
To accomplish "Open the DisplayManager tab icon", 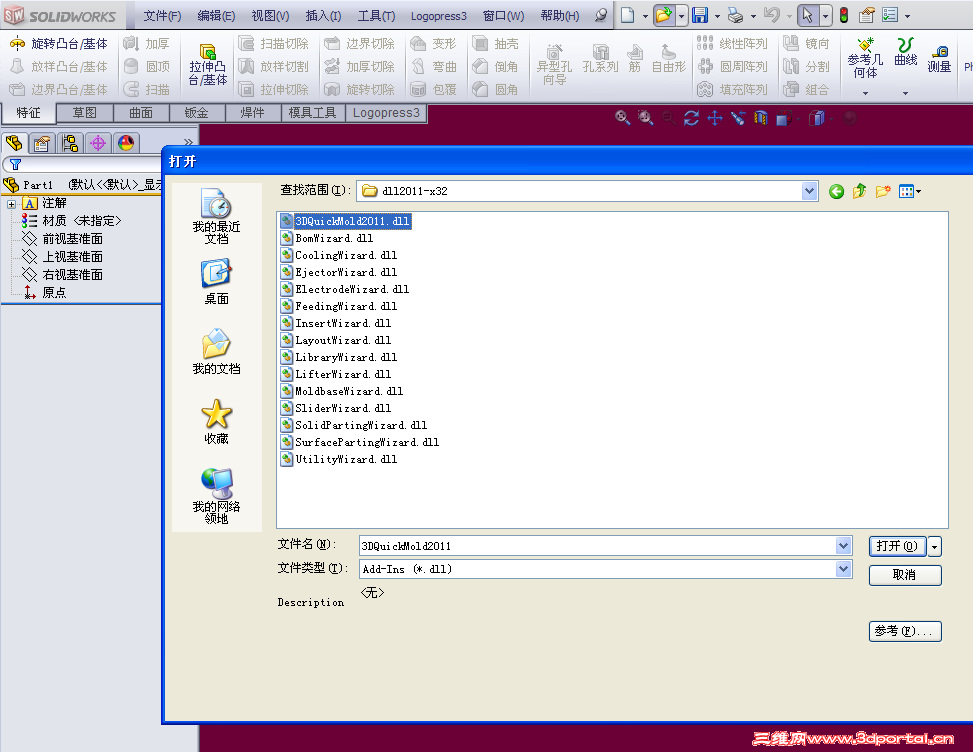I will (x=126, y=143).
